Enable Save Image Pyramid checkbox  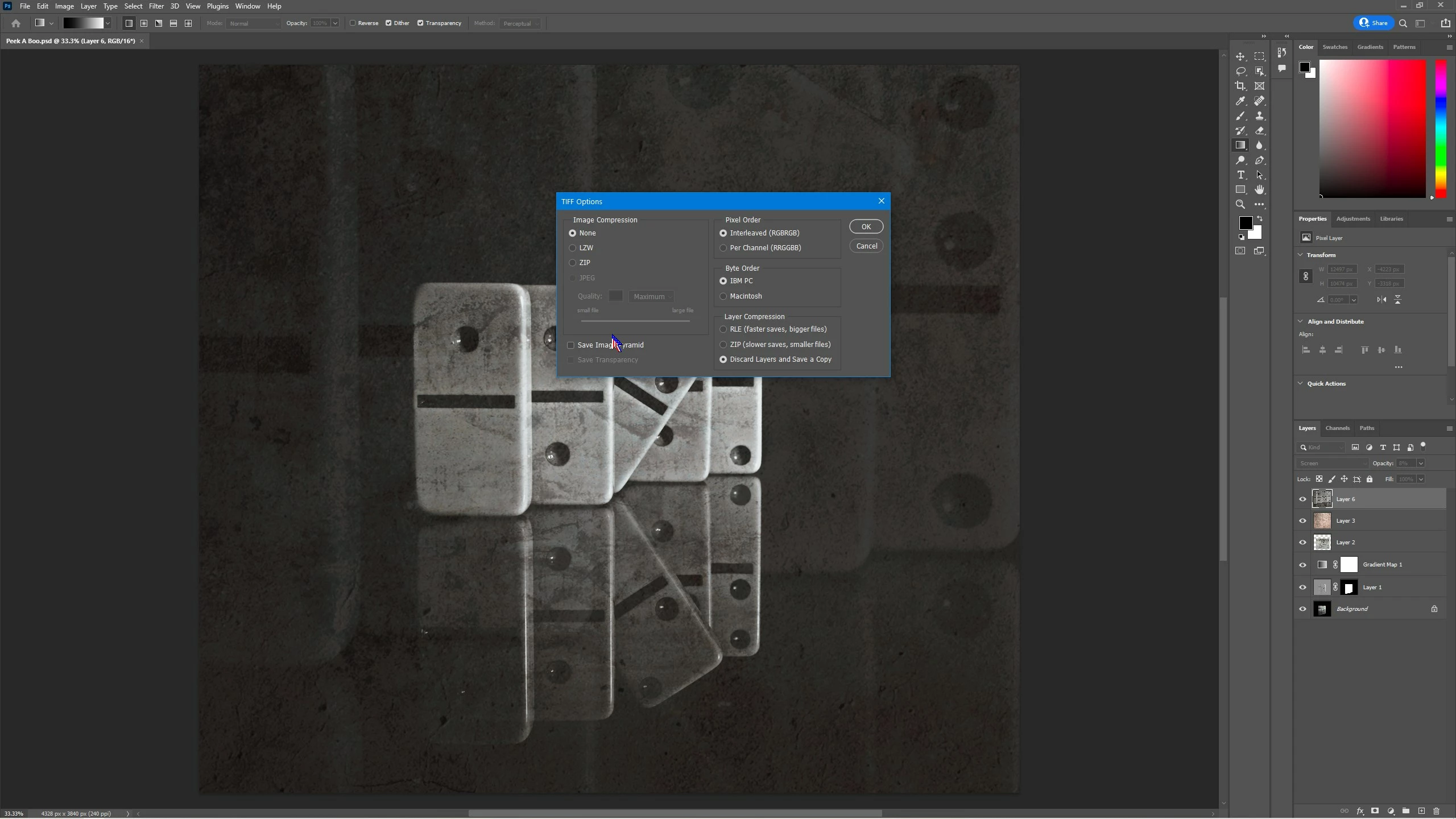pyautogui.click(x=571, y=345)
